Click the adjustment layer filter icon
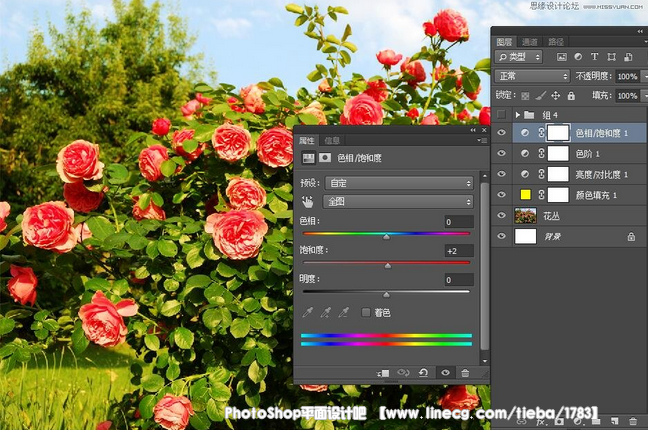 click(x=578, y=57)
